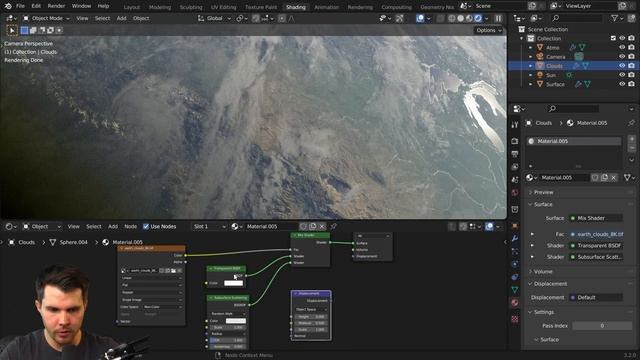Viewport: 640px width, 360px height.
Task: Click the Blender logo icon
Action: [x=8, y=6]
